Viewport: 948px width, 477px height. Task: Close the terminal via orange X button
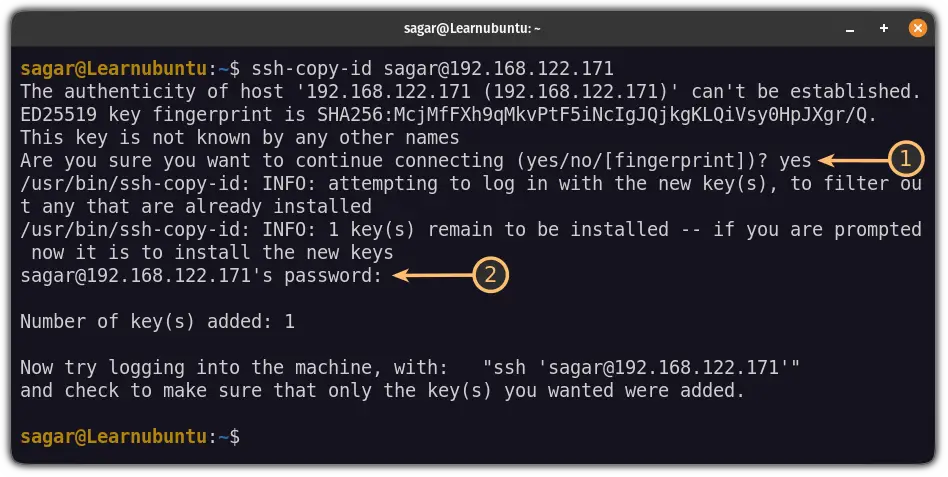click(917, 28)
